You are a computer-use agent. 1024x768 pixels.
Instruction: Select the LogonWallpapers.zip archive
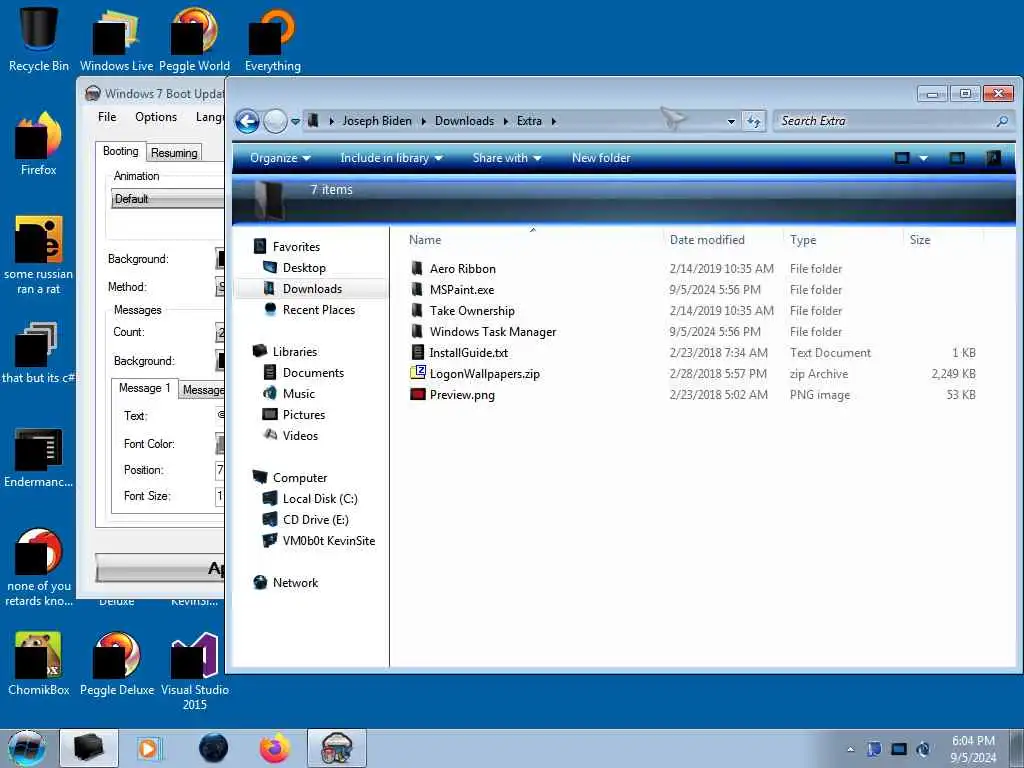click(484, 374)
